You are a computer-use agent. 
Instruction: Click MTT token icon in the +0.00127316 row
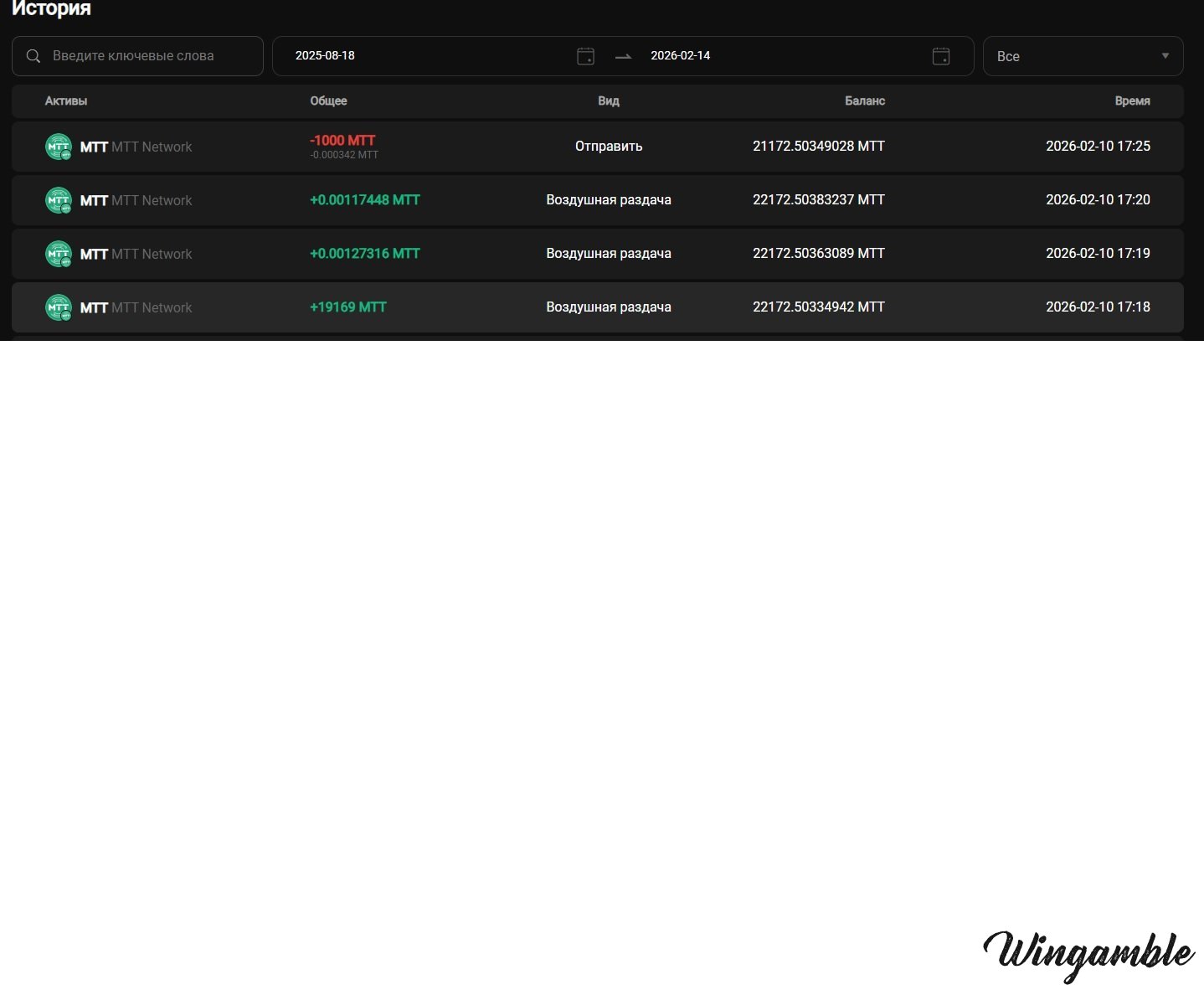pyautogui.click(x=59, y=254)
